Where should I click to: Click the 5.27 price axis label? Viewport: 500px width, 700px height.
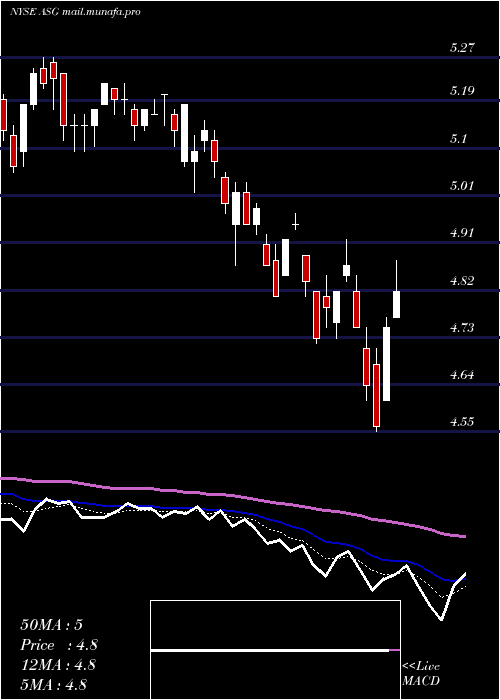tap(462, 48)
